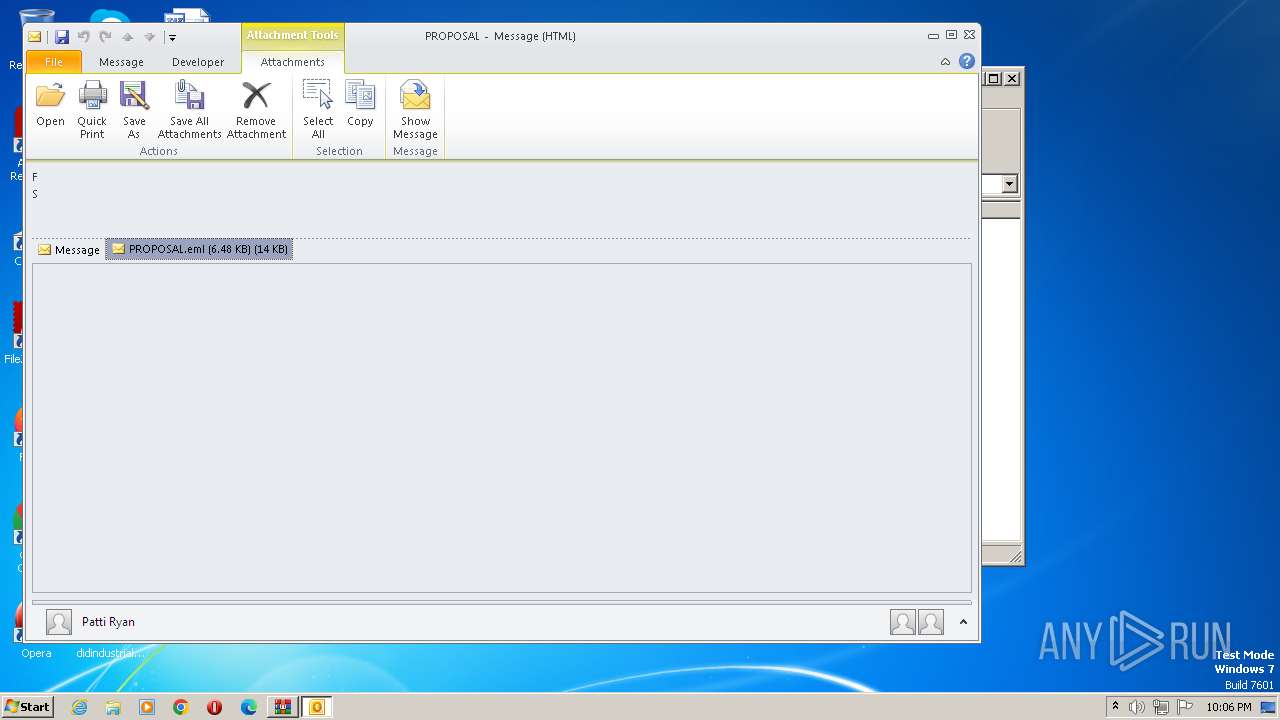Click the Undo arrow in the quick access toolbar

coord(84,37)
